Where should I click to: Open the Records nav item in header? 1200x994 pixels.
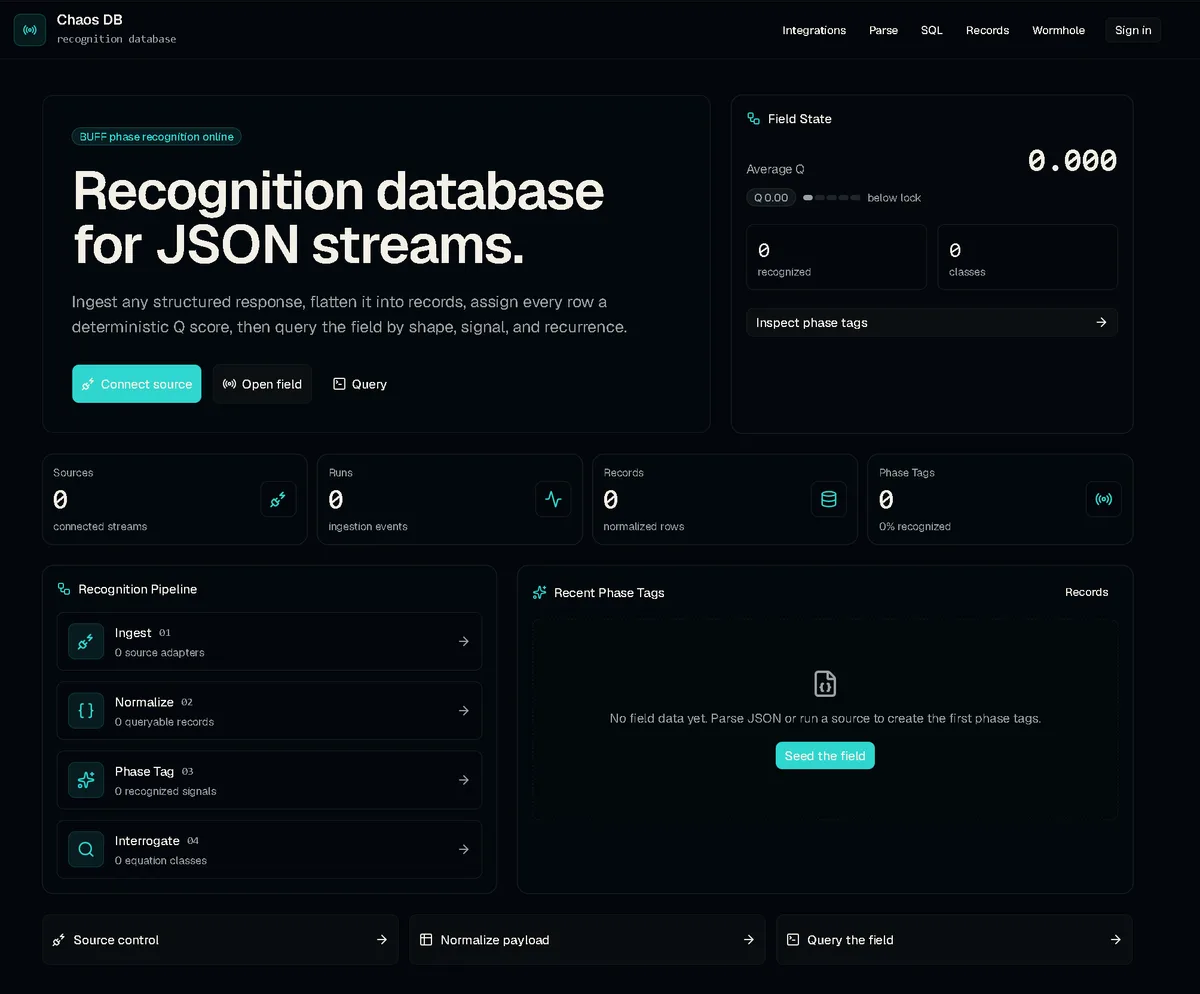click(x=987, y=30)
